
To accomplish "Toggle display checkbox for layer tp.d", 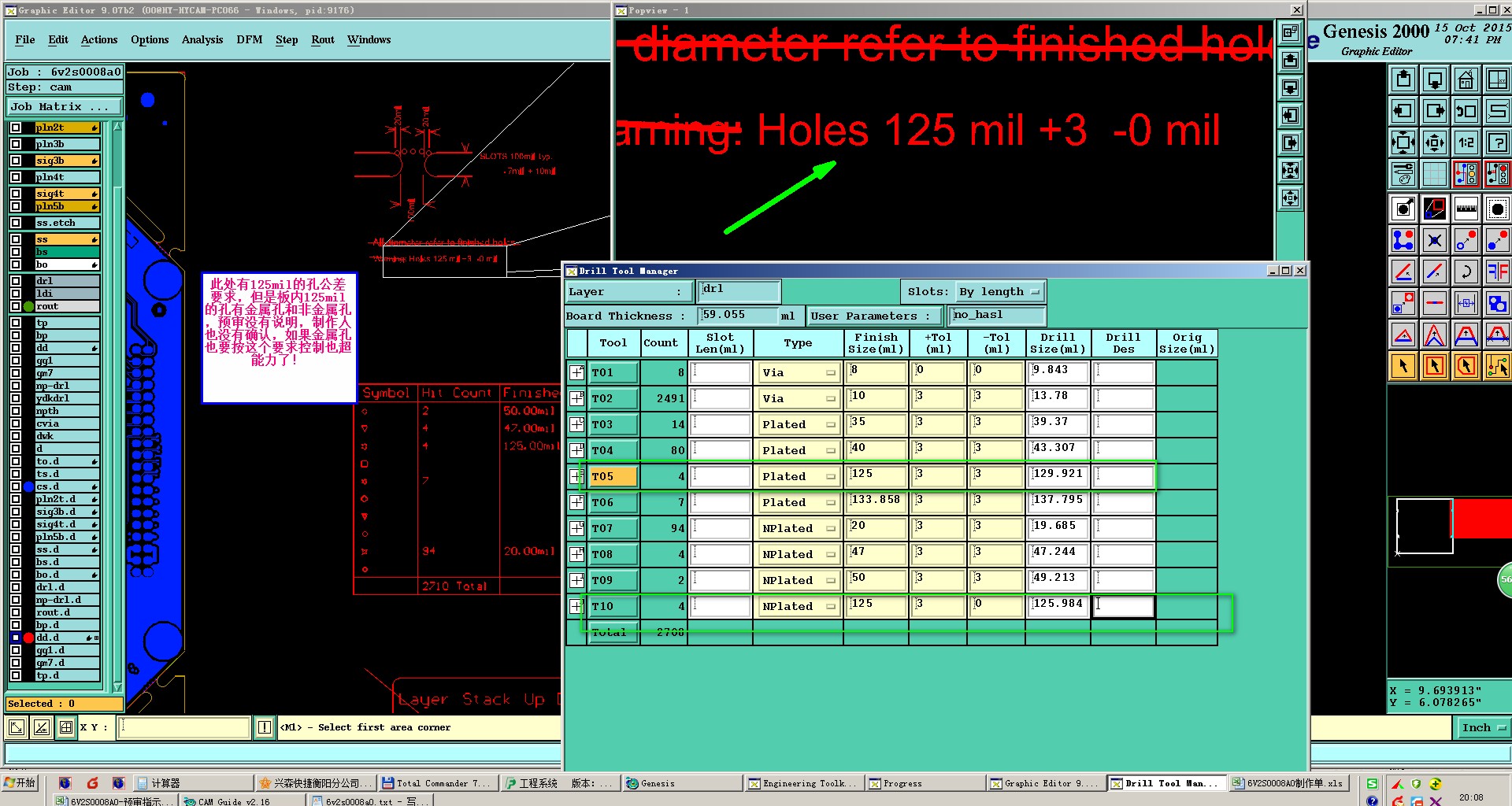I will click(16, 675).
